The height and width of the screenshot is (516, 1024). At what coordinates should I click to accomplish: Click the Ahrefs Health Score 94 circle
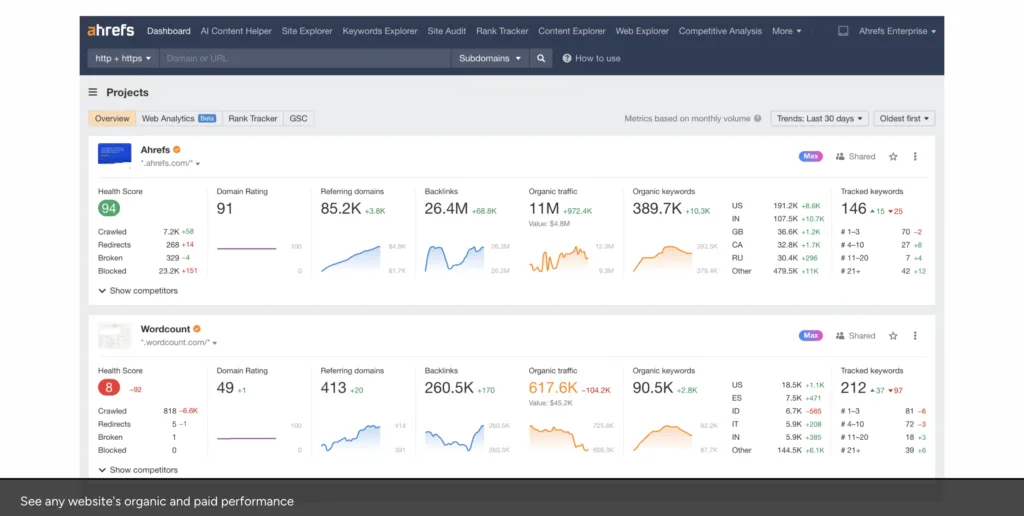(x=109, y=208)
